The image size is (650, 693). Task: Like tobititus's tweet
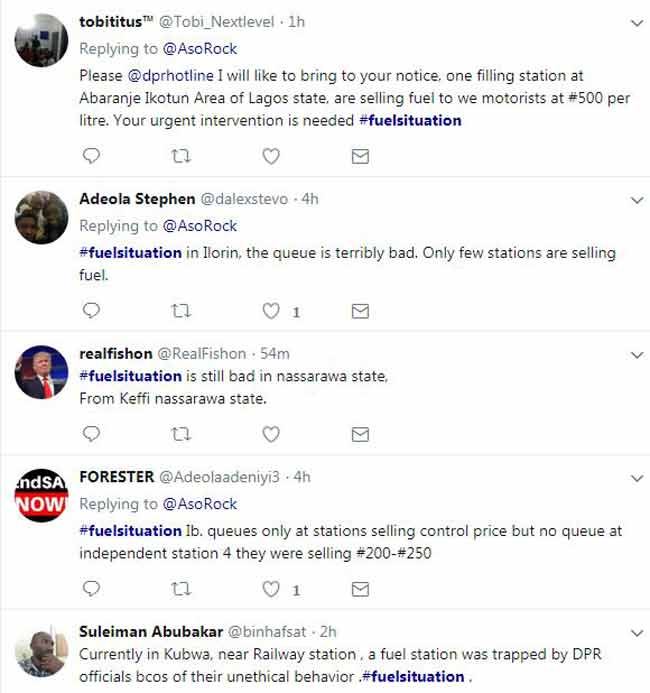pos(270,156)
